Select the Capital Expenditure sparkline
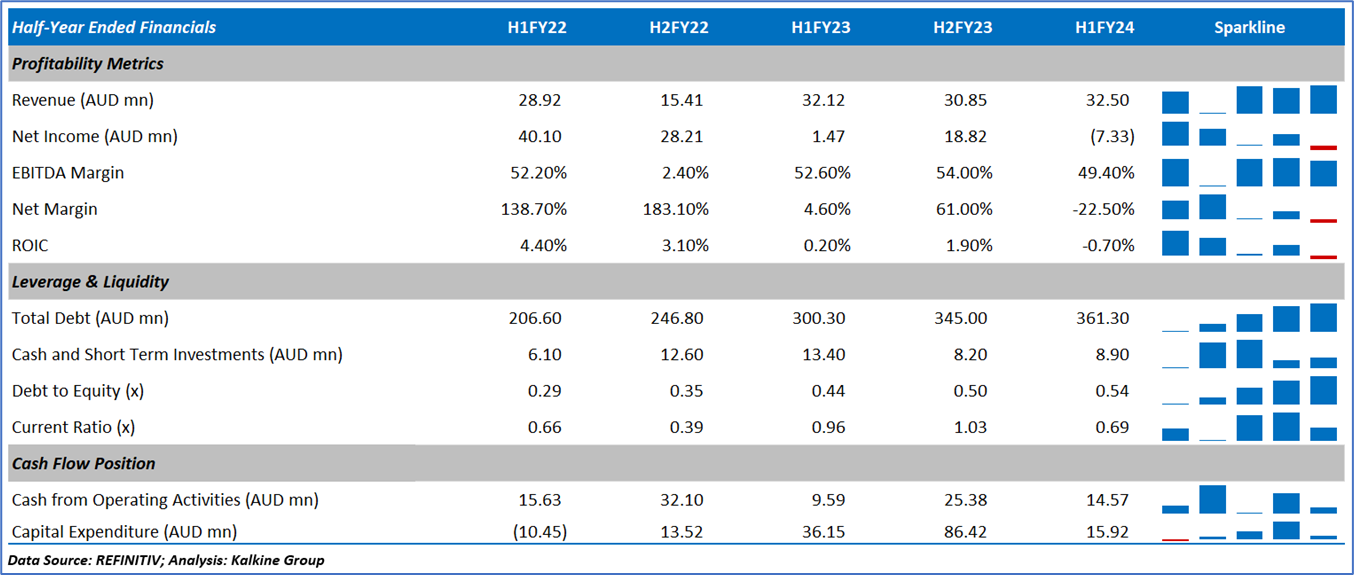The width and height of the screenshot is (1354, 575). tap(1249, 531)
